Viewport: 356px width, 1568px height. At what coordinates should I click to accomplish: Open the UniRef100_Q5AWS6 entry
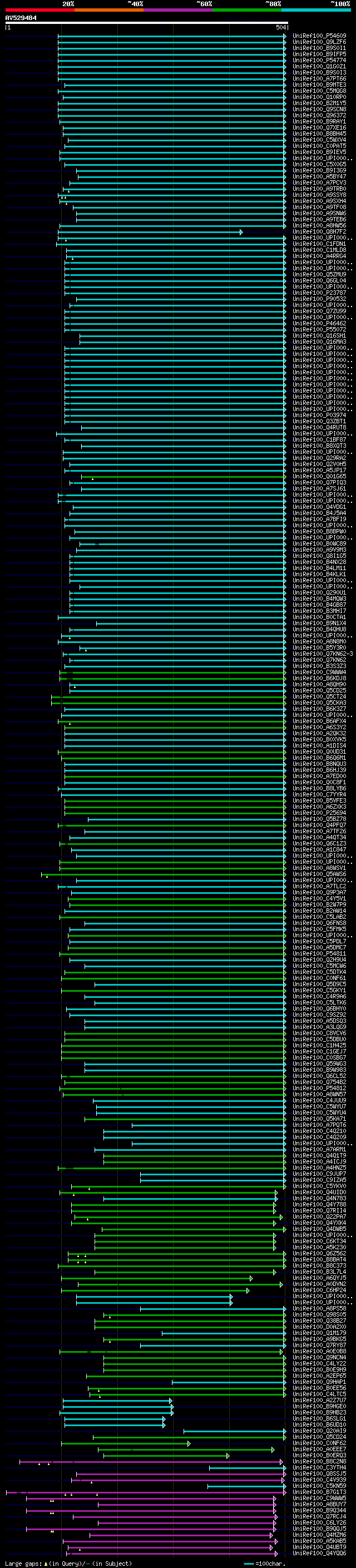(x=319, y=874)
